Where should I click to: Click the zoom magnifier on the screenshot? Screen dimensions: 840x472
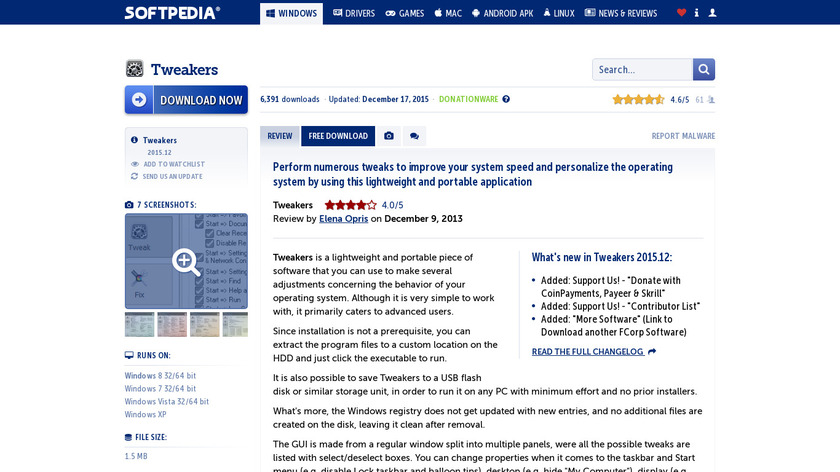[x=185, y=261]
